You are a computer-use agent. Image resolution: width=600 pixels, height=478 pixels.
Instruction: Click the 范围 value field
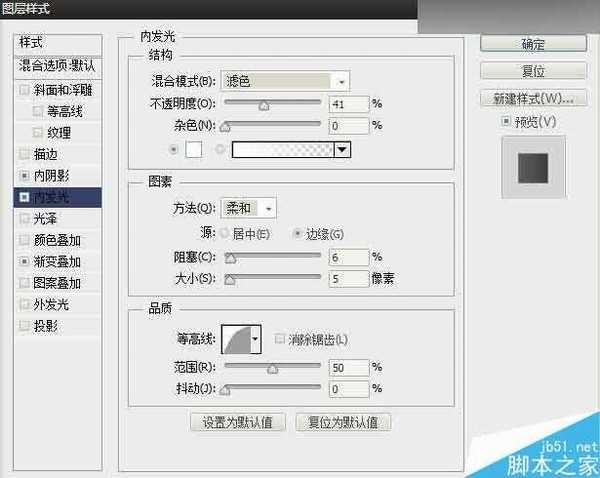click(349, 368)
